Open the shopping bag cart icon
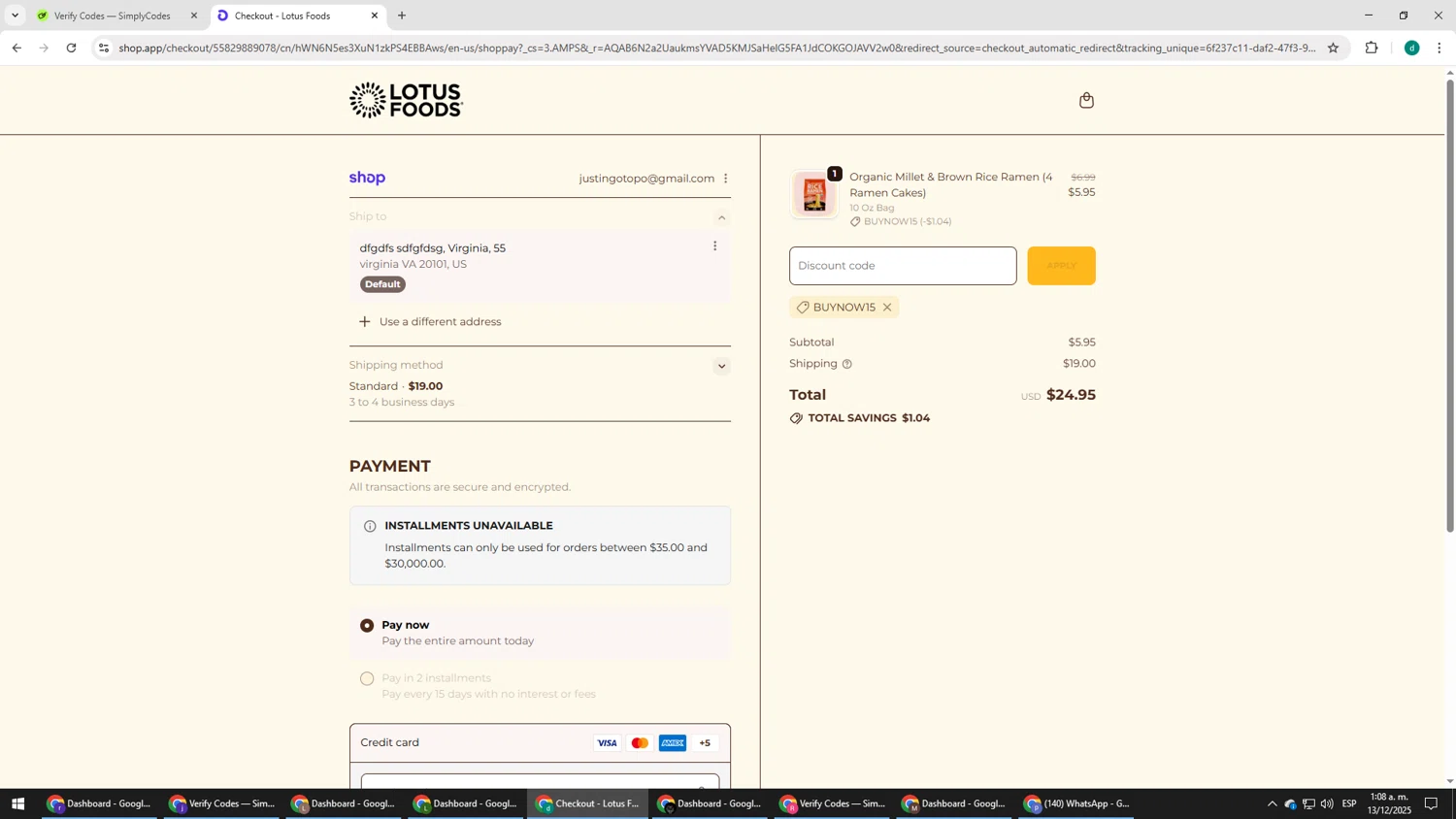The height and width of the screenshot is (819, 1456). coord(1086,100)
